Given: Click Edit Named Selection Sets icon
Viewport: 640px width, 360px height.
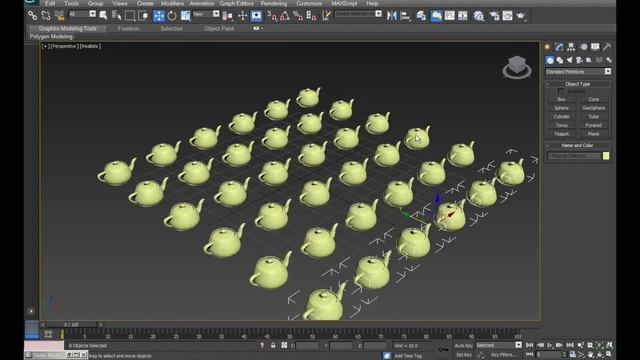Looking at the screenshot, I should (326, 16).
